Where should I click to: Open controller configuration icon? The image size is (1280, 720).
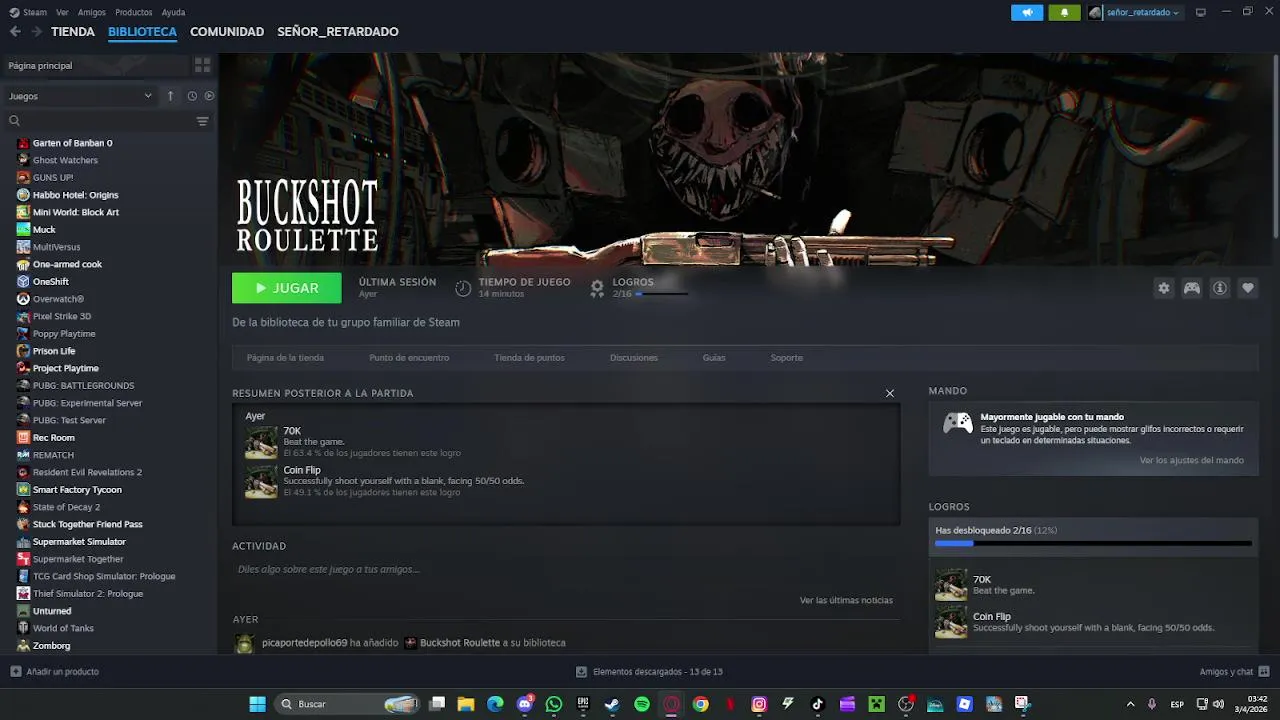1192,288
